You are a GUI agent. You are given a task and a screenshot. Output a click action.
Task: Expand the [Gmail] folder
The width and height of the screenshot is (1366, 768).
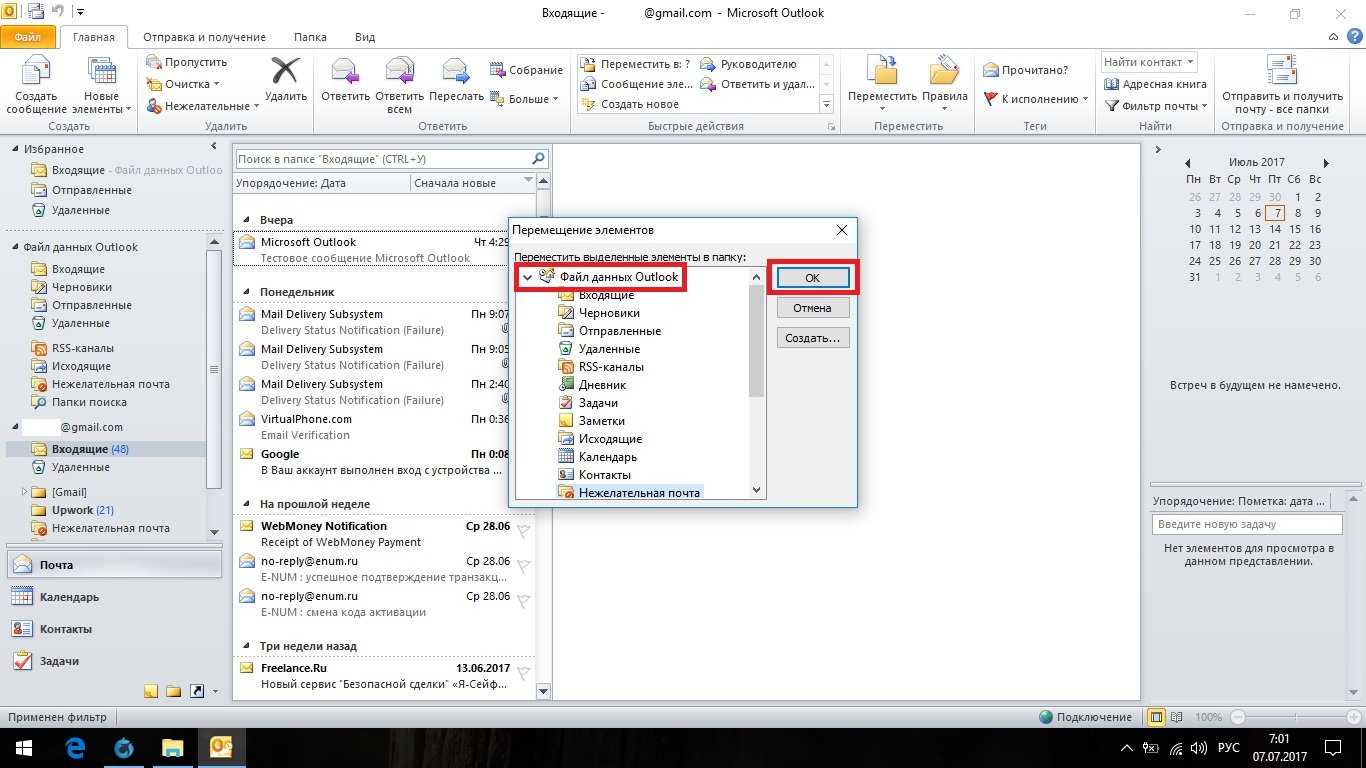(25, 492)
